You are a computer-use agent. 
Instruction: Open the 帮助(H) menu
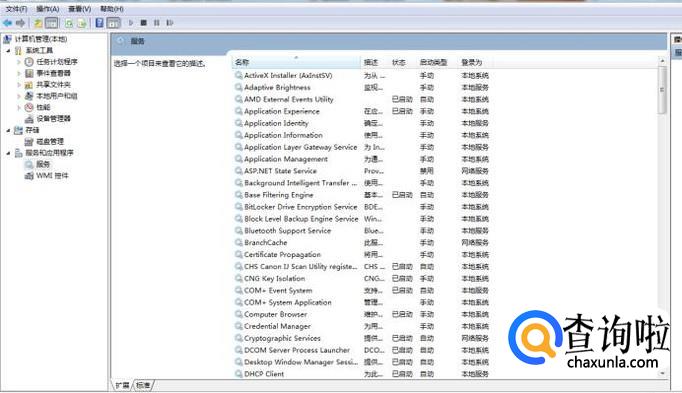pos(112,9)
